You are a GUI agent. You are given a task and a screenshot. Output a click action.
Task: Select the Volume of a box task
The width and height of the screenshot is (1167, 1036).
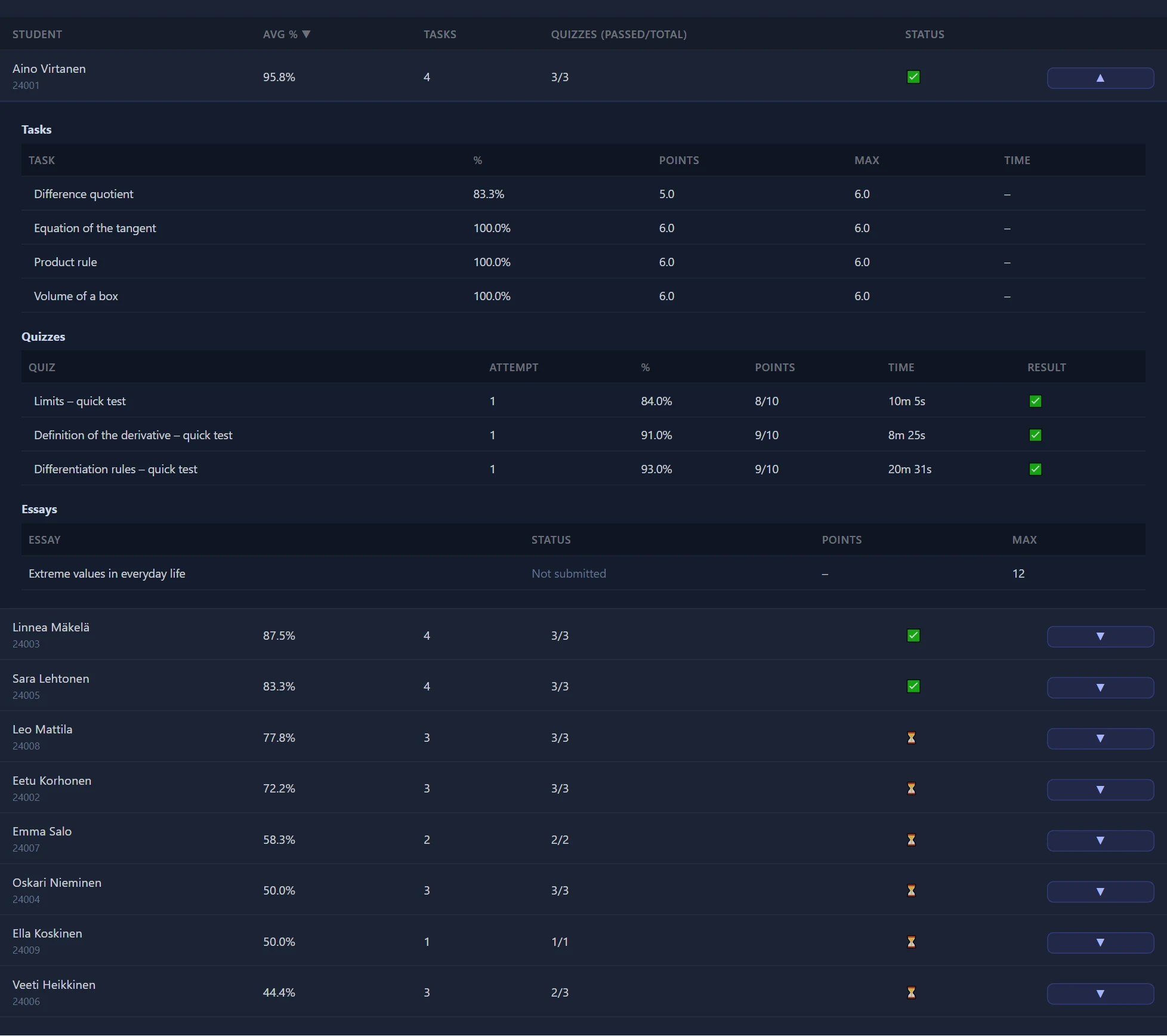pos(583,296)
